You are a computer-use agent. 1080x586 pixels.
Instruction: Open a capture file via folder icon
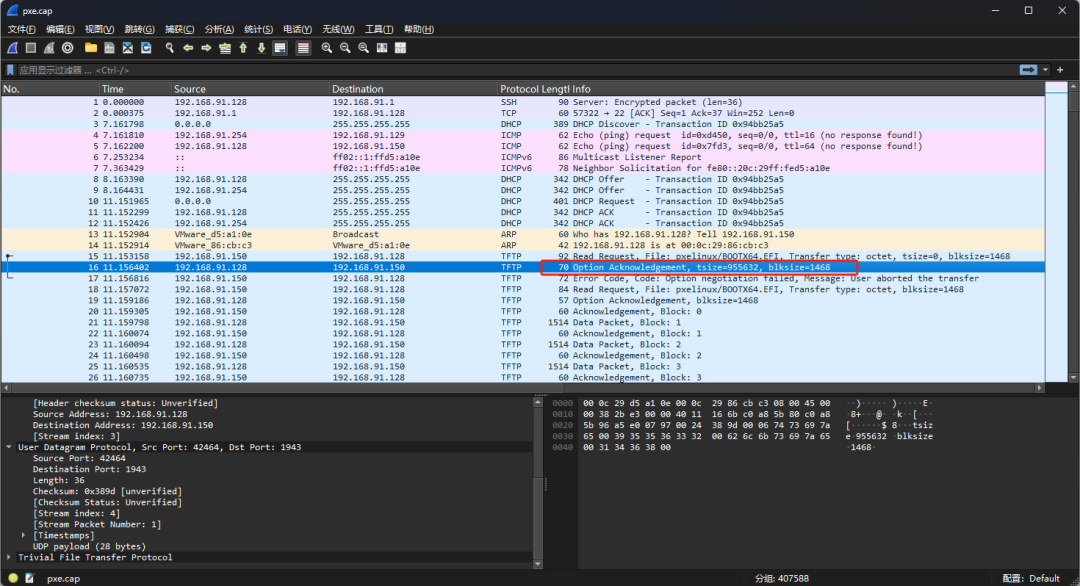pyautogui.click(x=91, y=48)
